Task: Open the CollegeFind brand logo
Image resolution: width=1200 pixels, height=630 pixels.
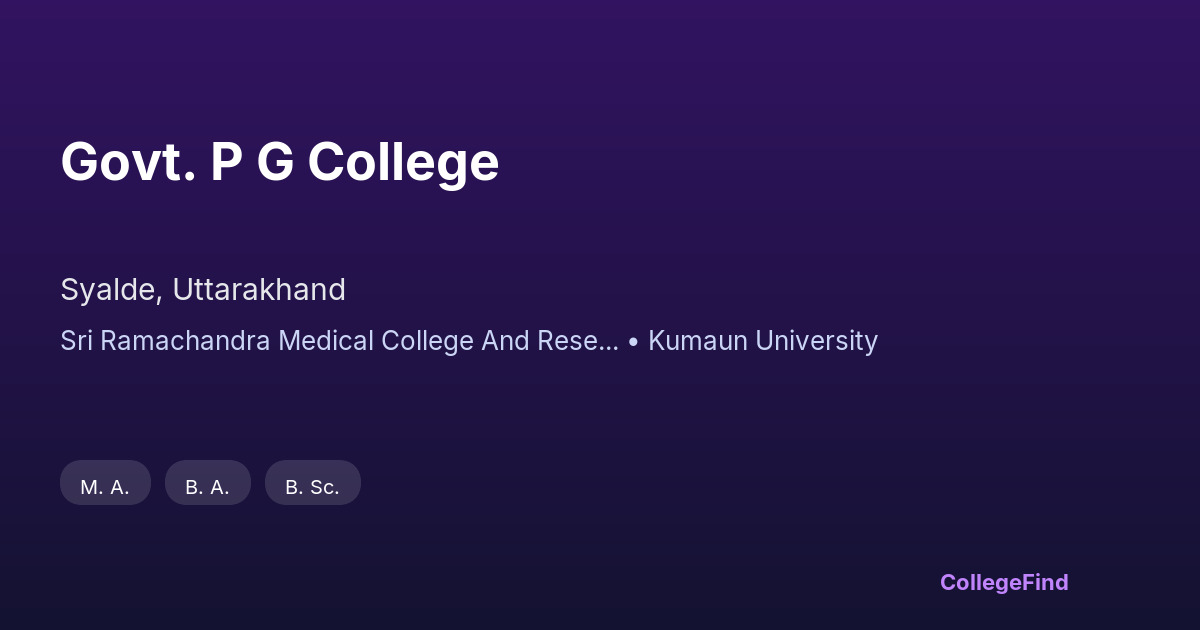Action: click(x=1003, y=582)
